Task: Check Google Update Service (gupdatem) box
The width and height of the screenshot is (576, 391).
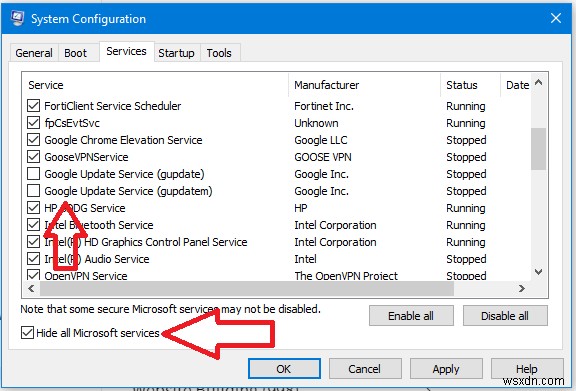Action: tap(33, 191)
